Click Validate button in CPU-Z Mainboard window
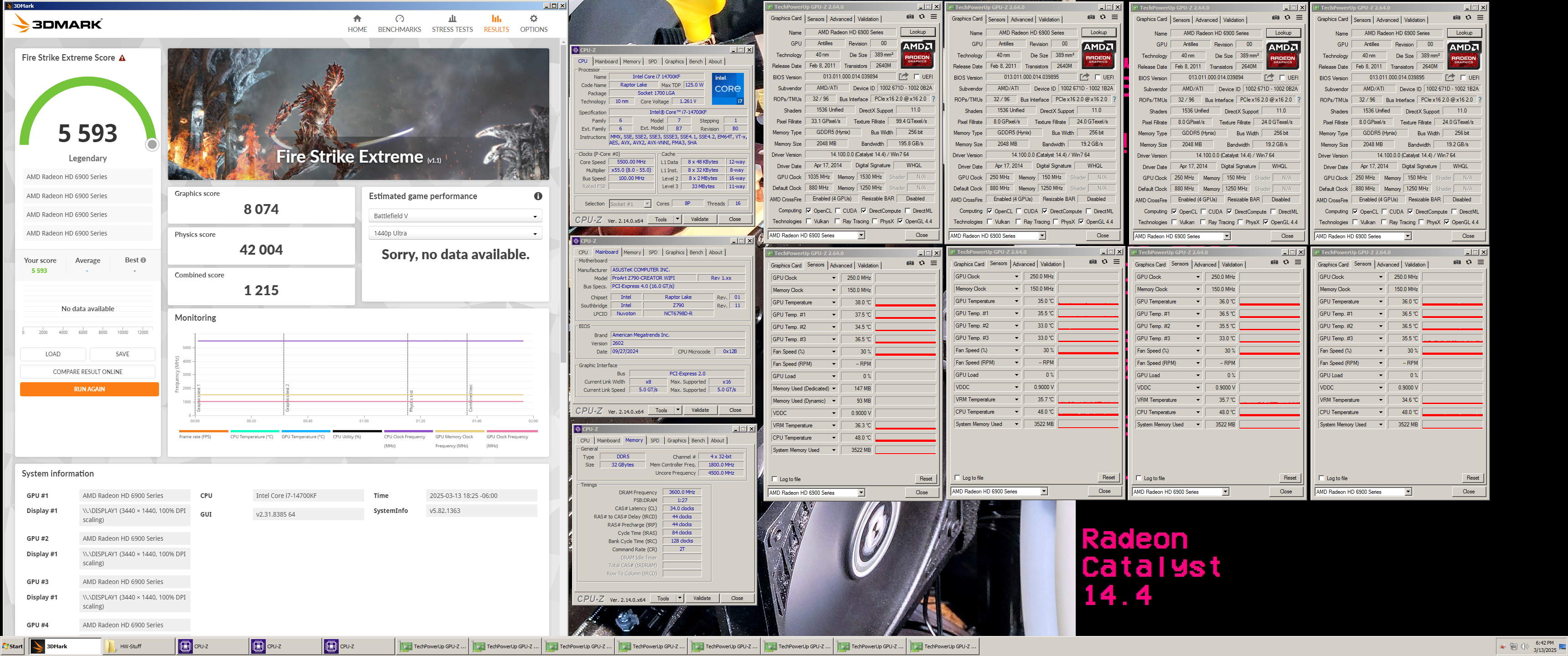The height and width of the screenshot is (656, 1568). click(x=700, y=410)
